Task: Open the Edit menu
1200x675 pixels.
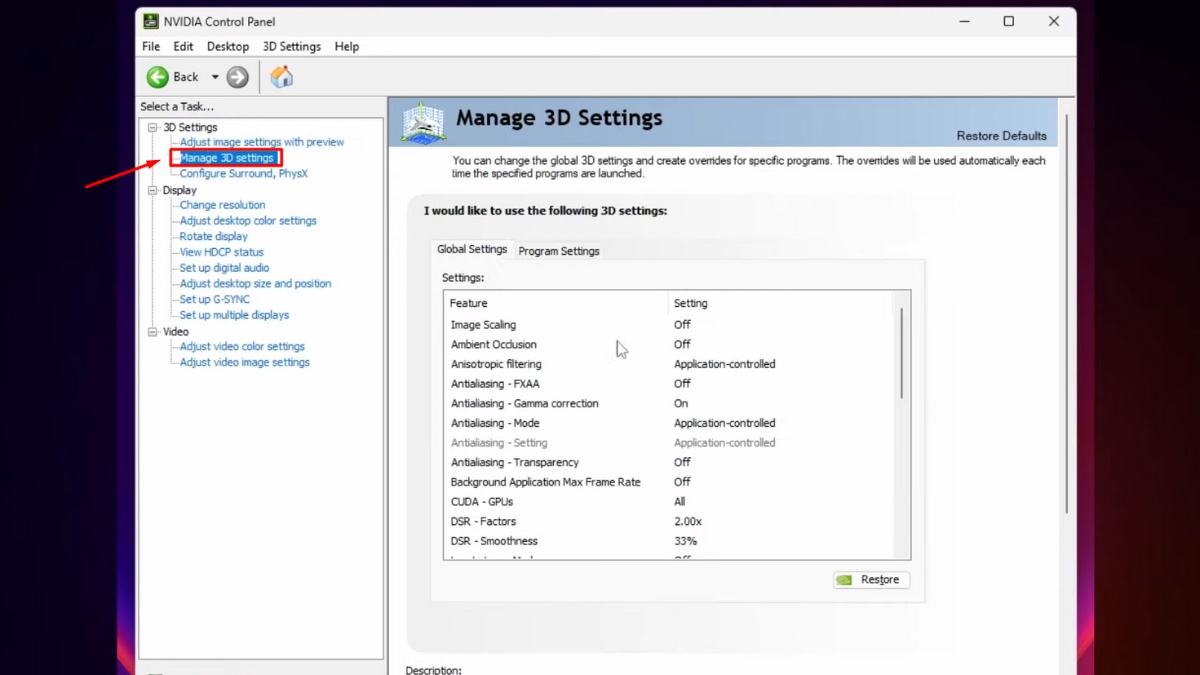Action: 183,46
